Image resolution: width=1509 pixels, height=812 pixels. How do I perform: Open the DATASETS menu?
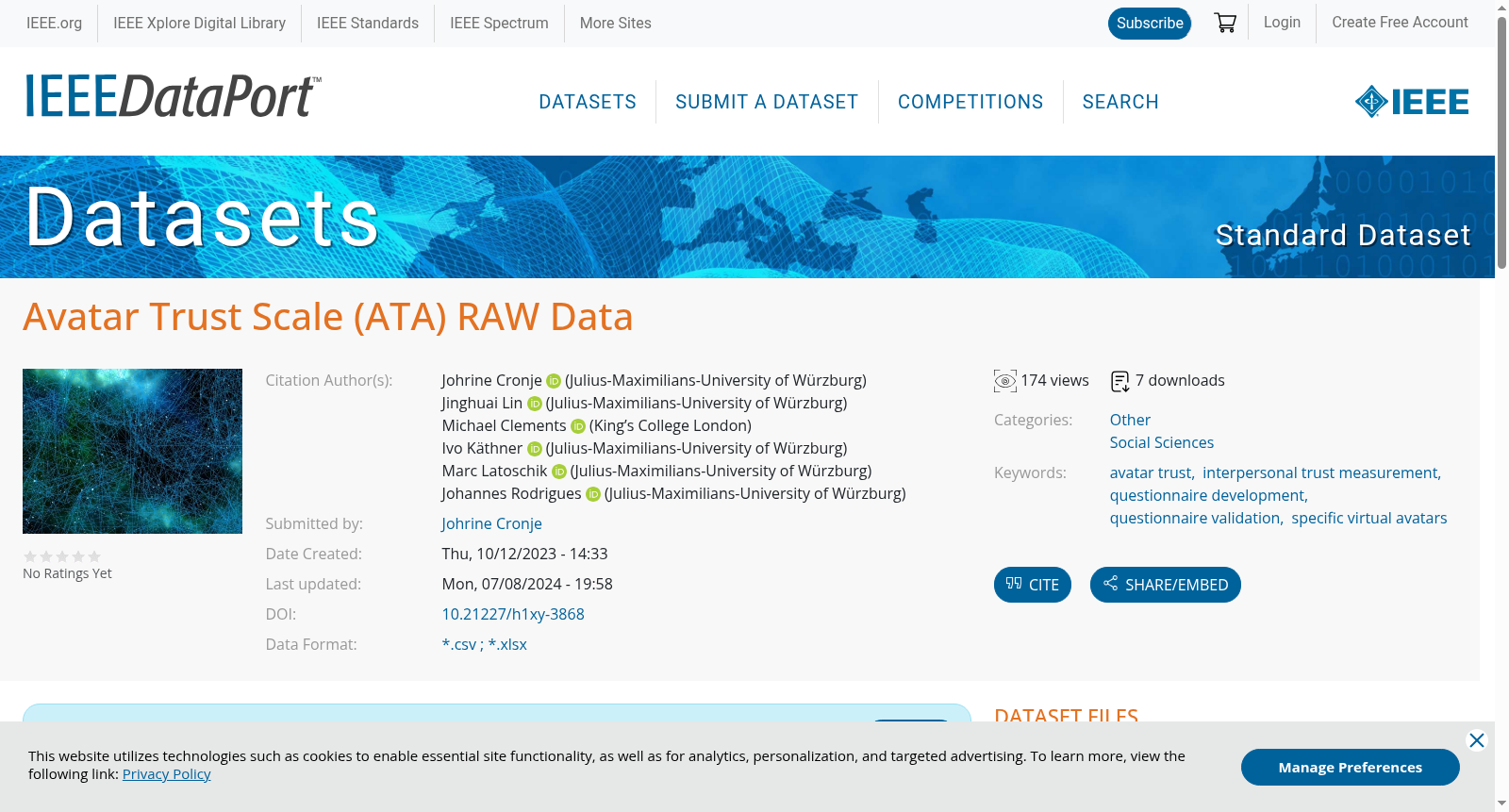click(588, 102)
